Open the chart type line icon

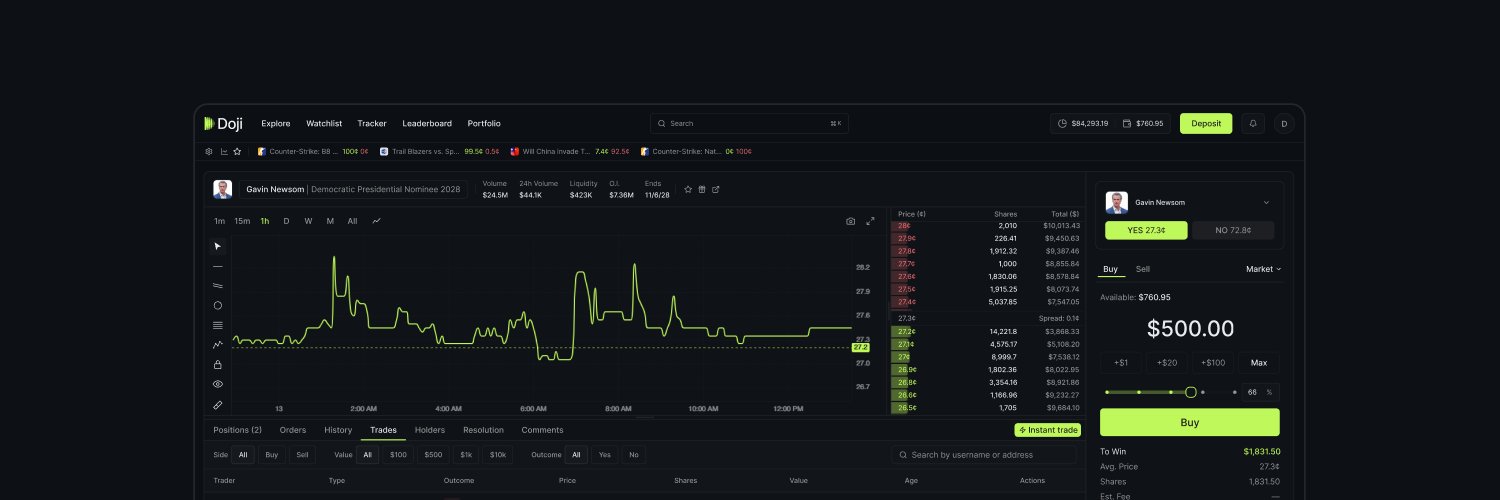point(376,221)
